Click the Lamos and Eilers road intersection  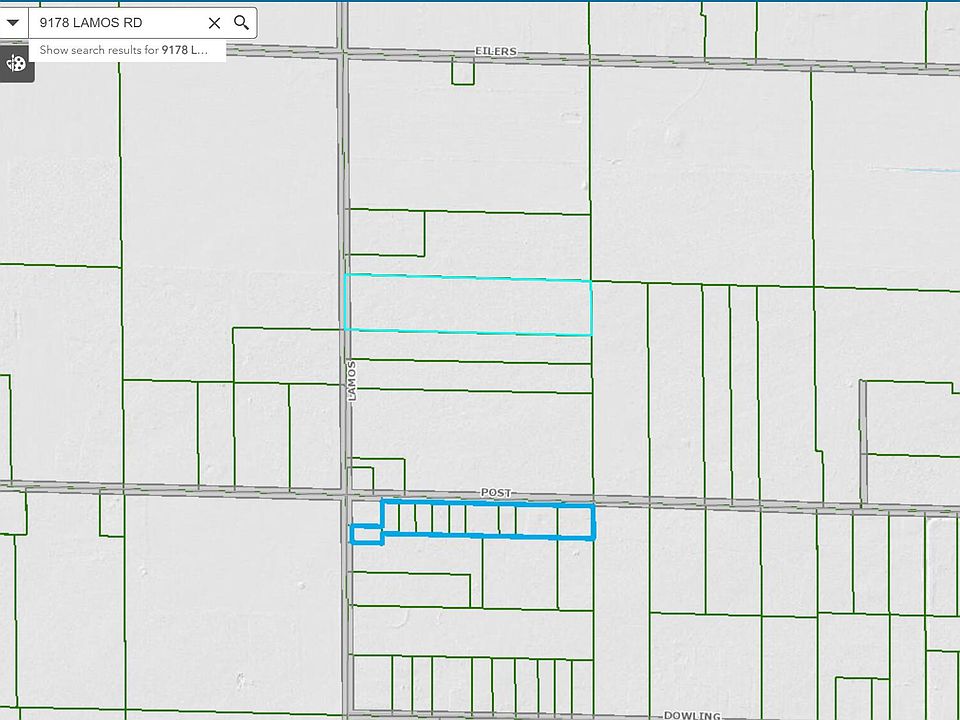point(342,48)
